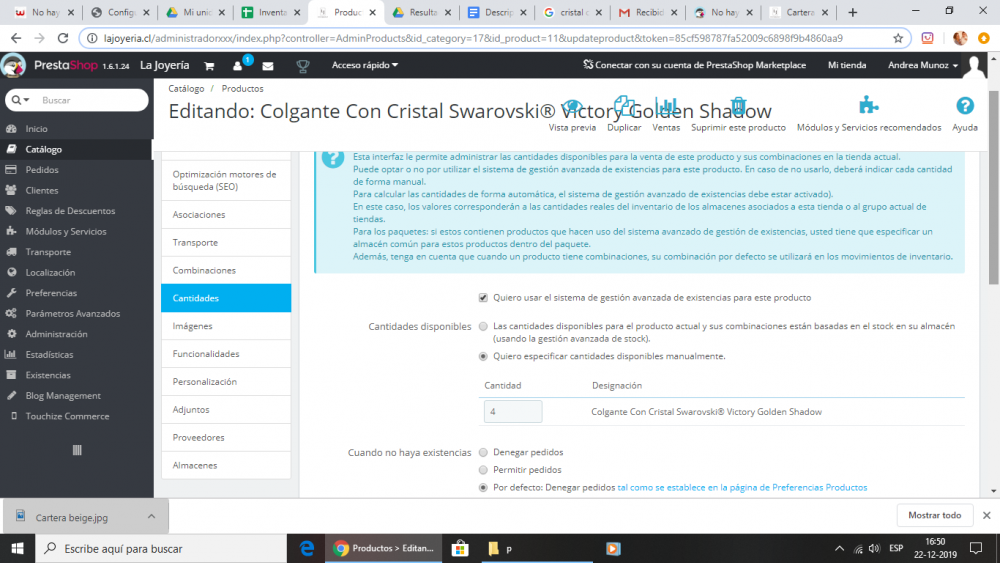Click the user avatar in the top right
Viewport: 1000px width, 563px height.
click(974, 65)
